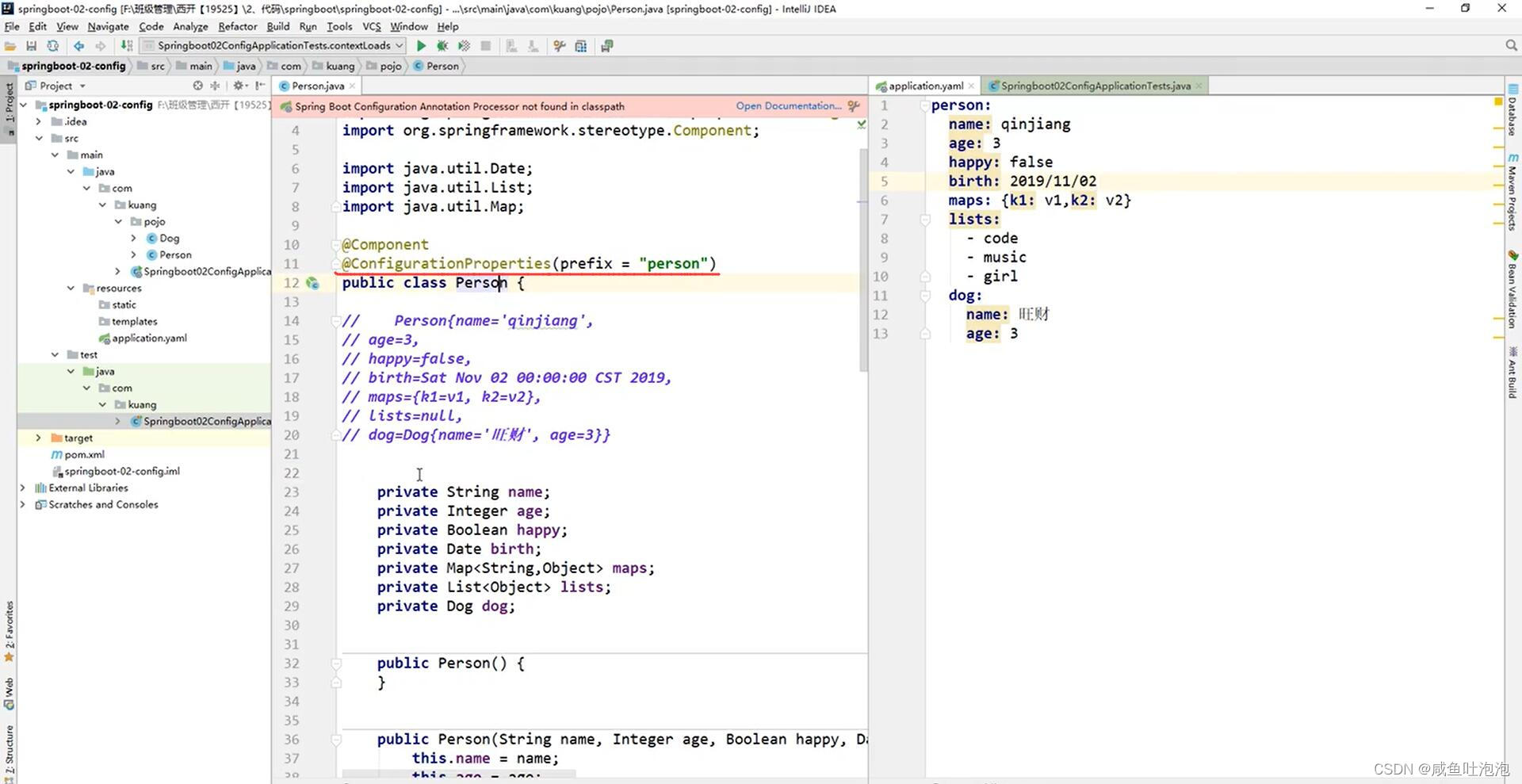
Task: Toggle the Web tool window
Action: tap(9, 693)
